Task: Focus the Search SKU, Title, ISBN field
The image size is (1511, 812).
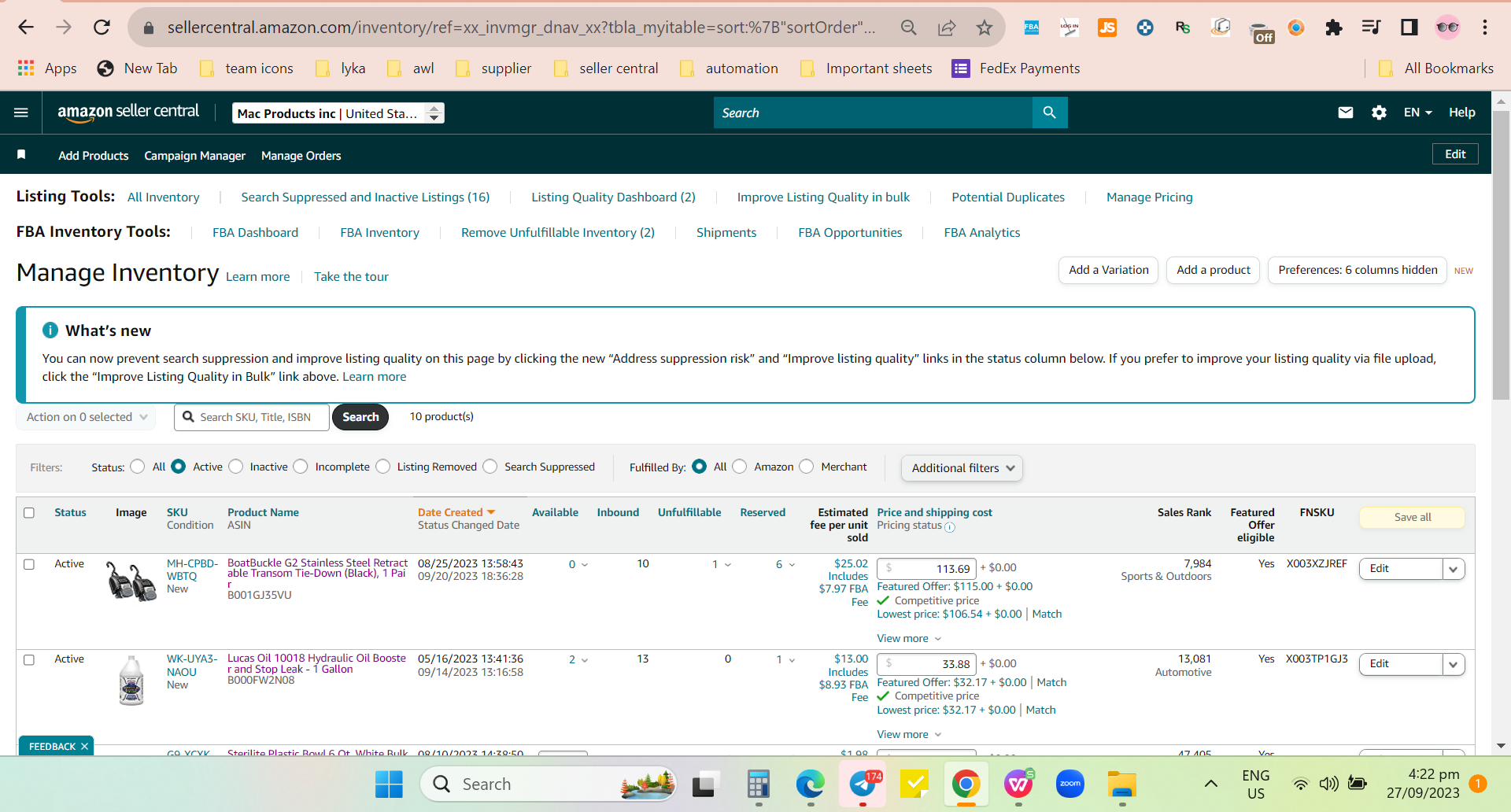Action: click(x=252, y=417)
